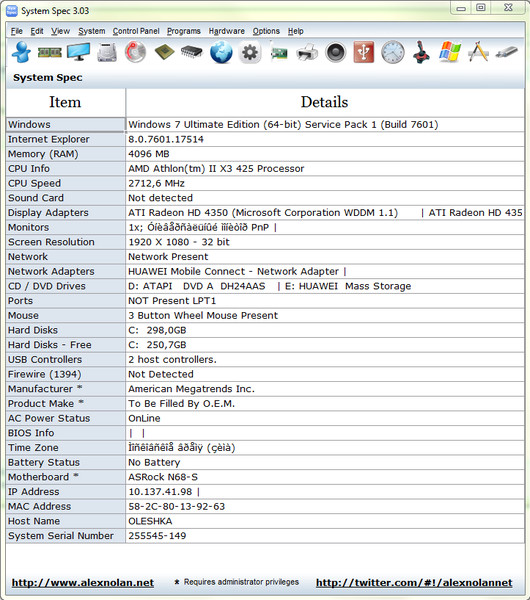Select the joystick game controller icon

pyautogui.click(x=421, y=52)
